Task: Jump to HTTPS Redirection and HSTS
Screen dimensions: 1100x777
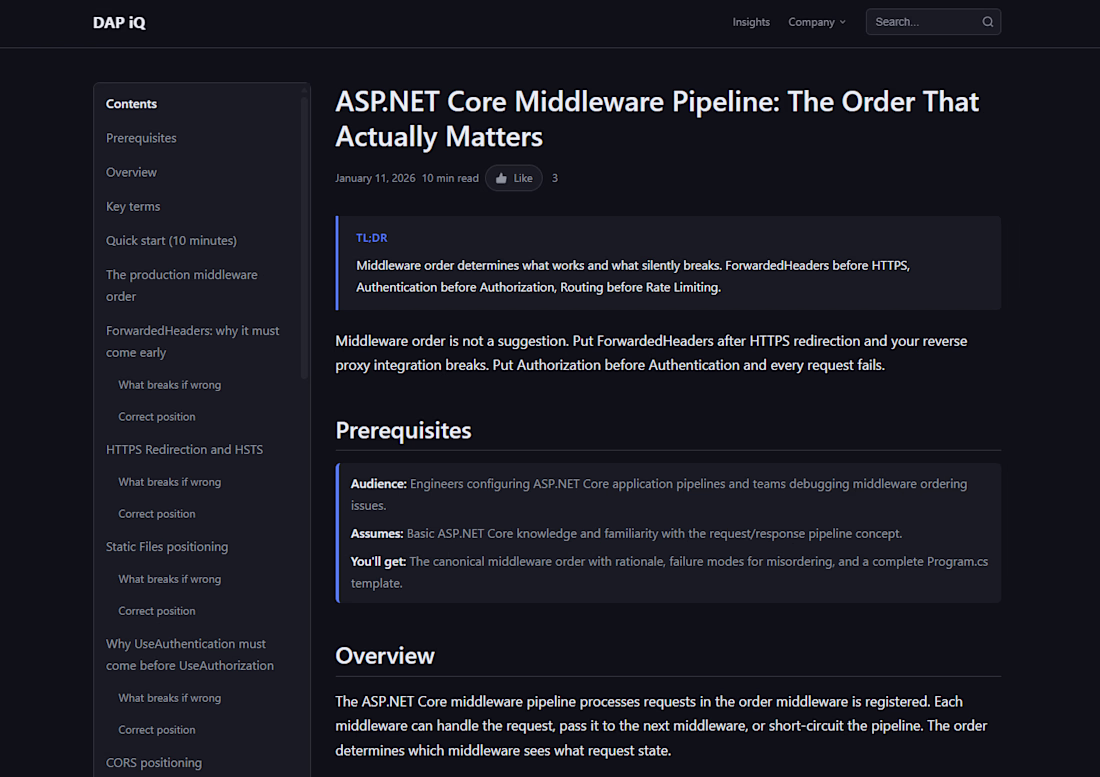Action: (x=184, y=449)
